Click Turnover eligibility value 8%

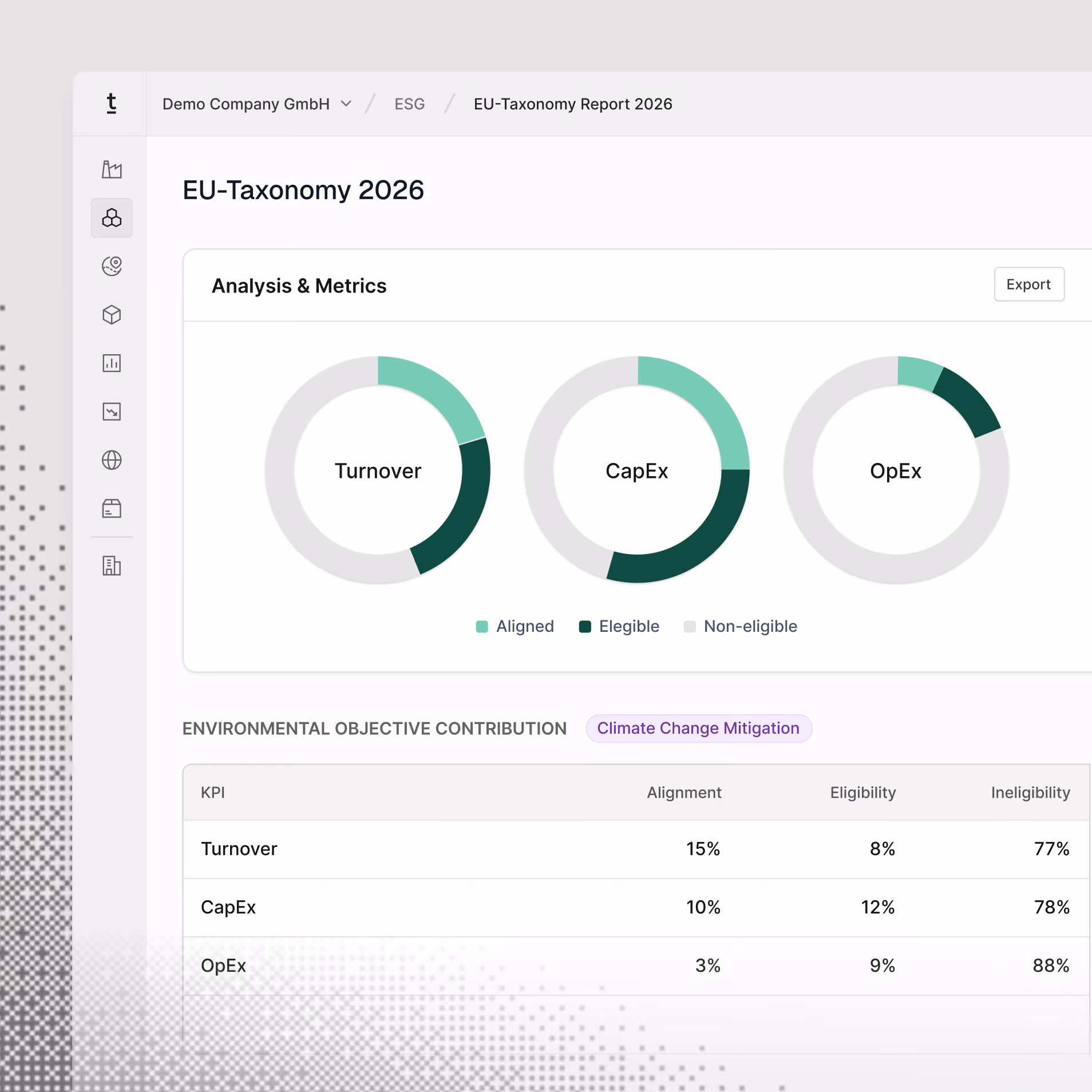pos(883,849)
